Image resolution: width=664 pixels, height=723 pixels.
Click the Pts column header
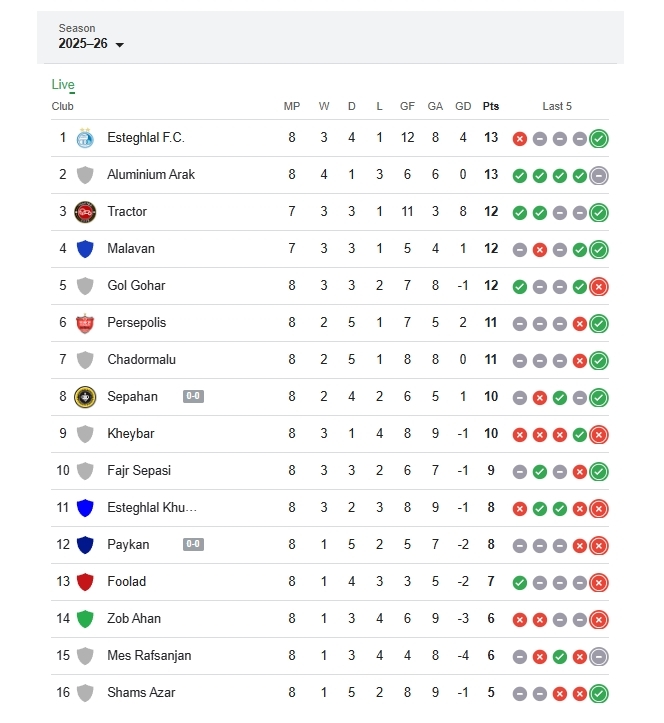coord(491,106)
